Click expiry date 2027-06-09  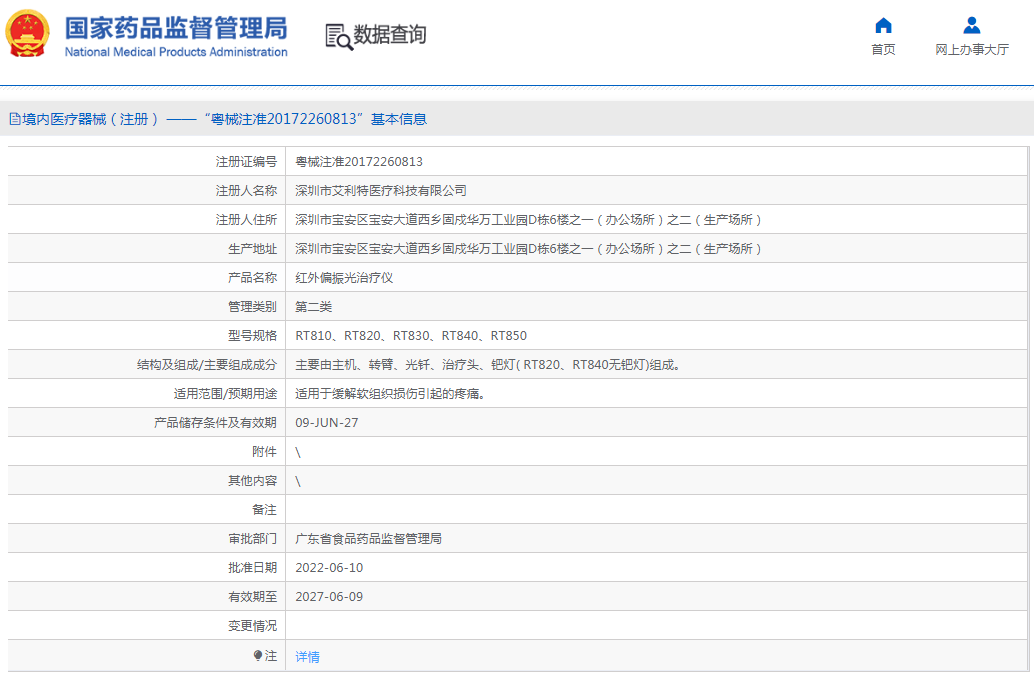coord(329,596)
